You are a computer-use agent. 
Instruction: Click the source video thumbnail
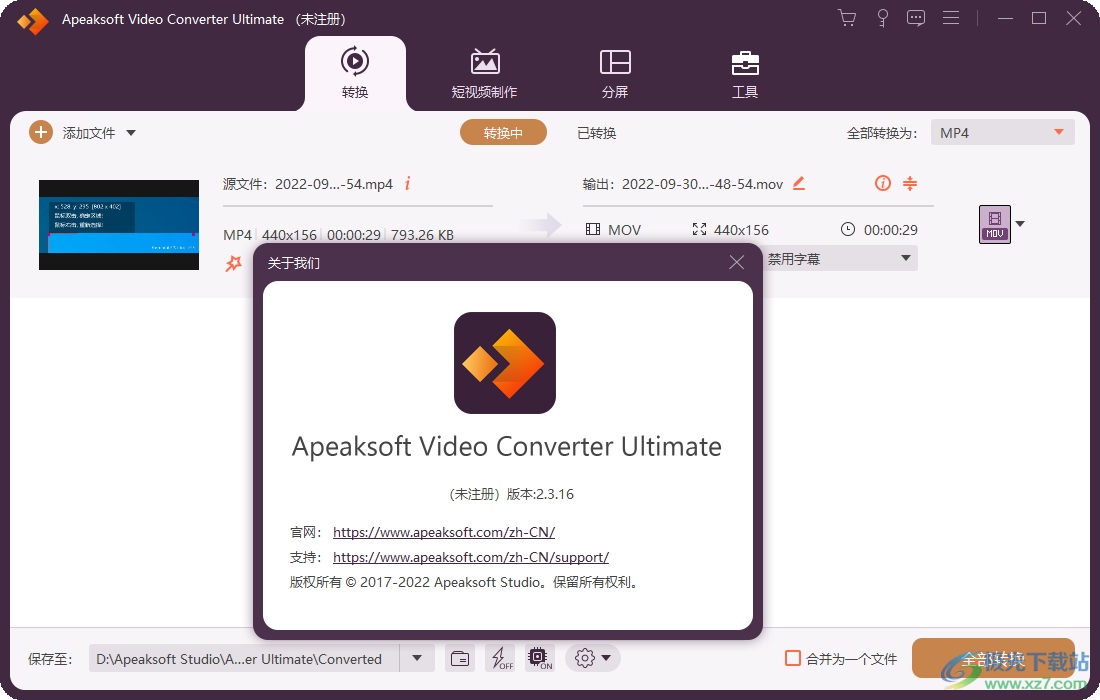coord(119,225)
